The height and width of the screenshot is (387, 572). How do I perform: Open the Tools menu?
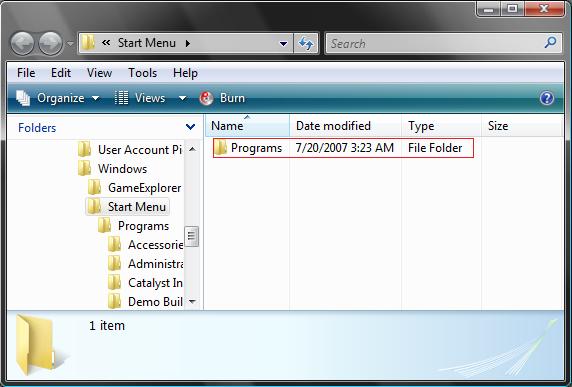tap(143, 73)
